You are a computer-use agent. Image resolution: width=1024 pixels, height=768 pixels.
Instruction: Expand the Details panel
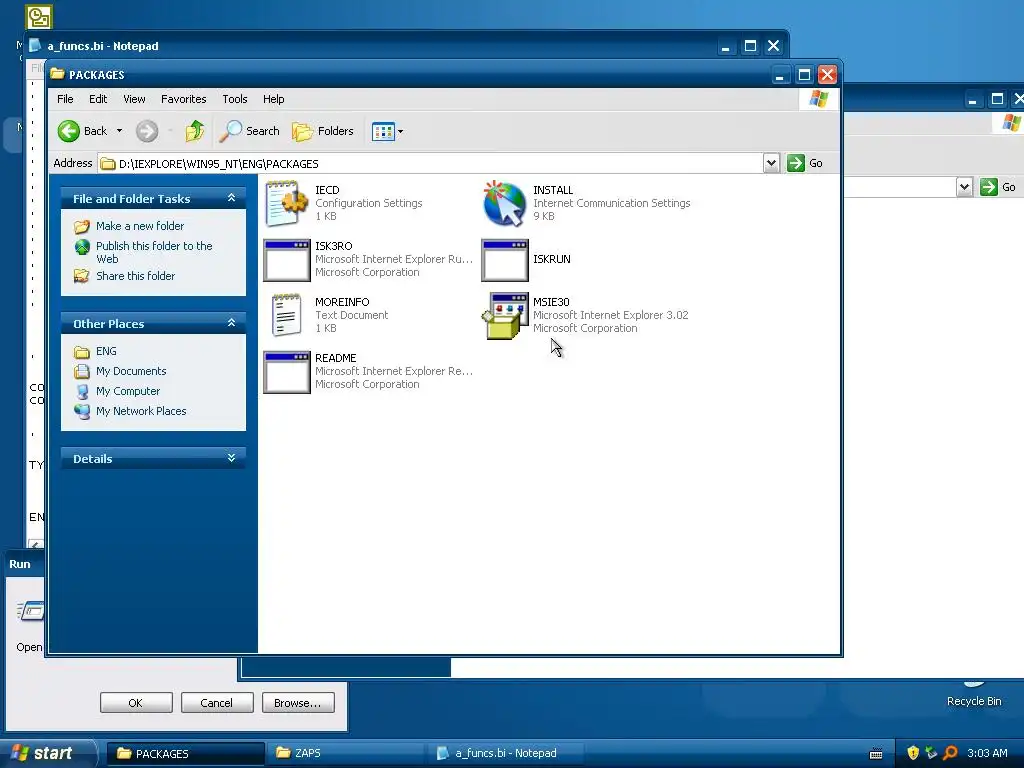coord(231,458)
